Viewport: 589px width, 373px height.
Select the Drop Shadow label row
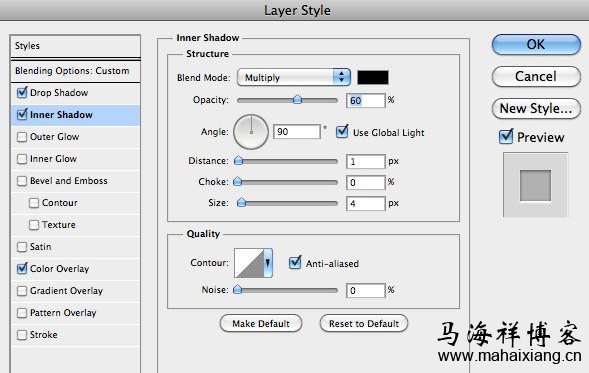[76, 92]
